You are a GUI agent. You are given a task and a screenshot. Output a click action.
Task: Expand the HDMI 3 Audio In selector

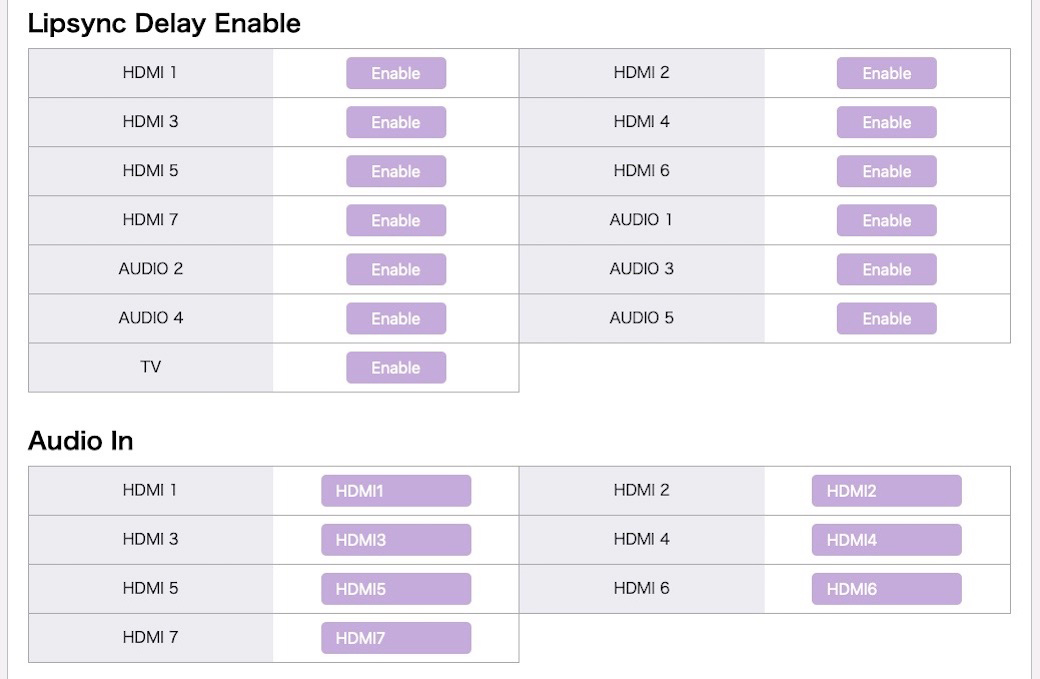coord(396,540)
